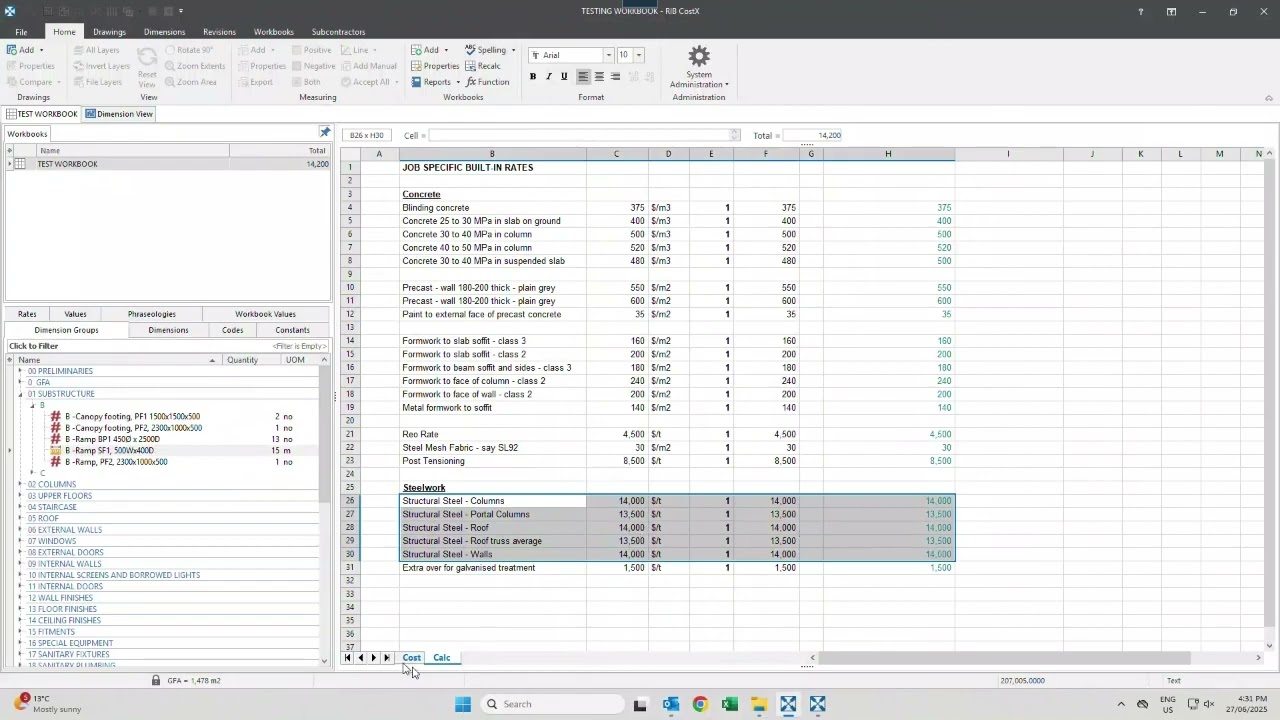The width and height of the screenshot is (1280, 720).
Task: Expand the 06 EXTERNAL WALLS tree node
Action: point(20,530)
